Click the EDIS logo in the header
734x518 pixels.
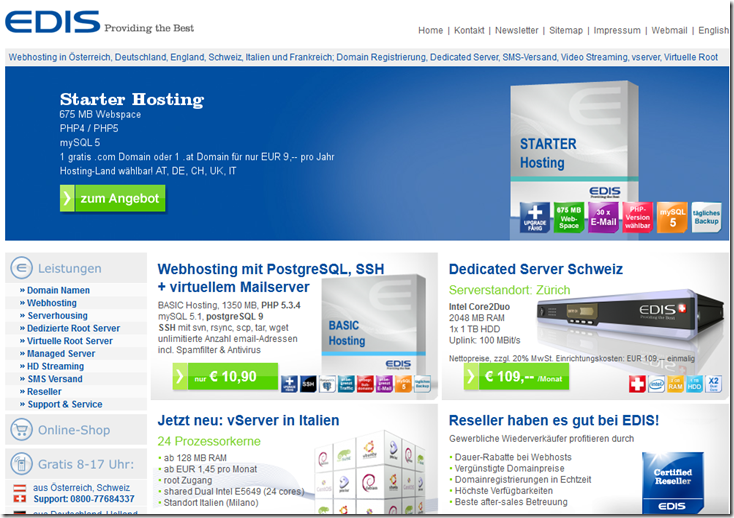(52, 22)
